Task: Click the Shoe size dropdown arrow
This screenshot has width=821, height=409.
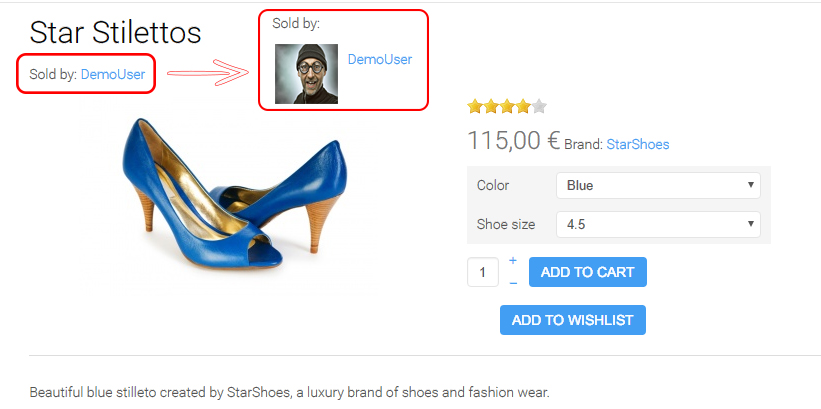Action: click(x=750, y=224)
